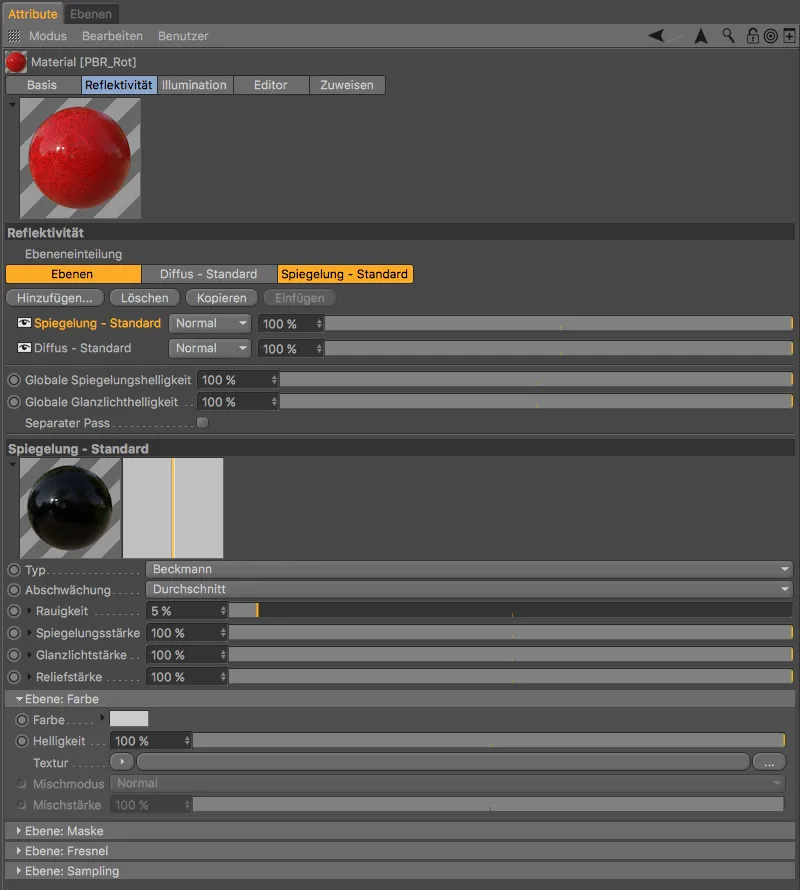This screenshot has height=890, width=800.
Task: Open the Textur arrow button
Action: click(x=120, y=761)
